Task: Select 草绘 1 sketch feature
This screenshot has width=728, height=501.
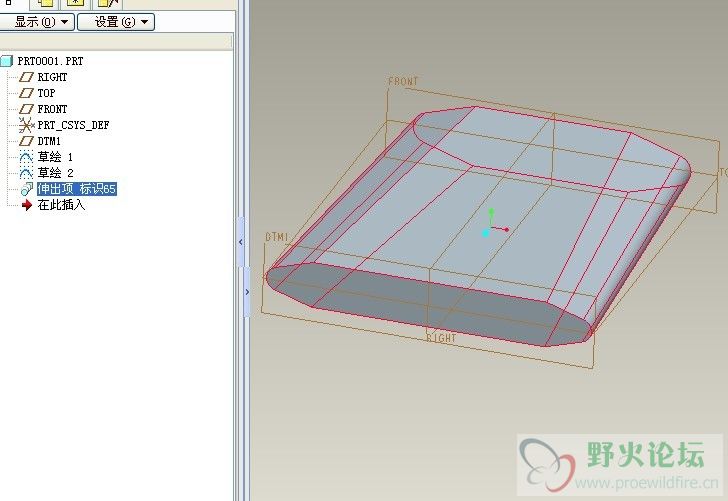Action: (55, 157)
